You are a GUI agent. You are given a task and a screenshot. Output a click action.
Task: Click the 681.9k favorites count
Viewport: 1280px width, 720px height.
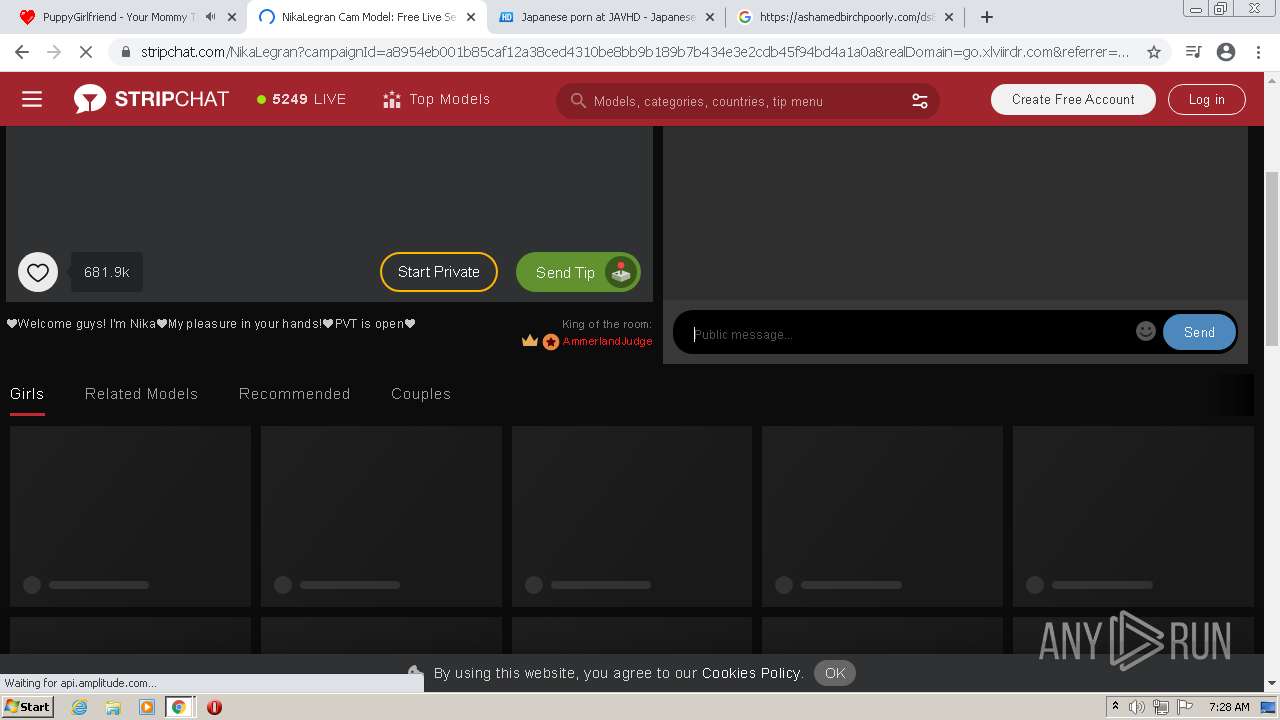[107, 272]
